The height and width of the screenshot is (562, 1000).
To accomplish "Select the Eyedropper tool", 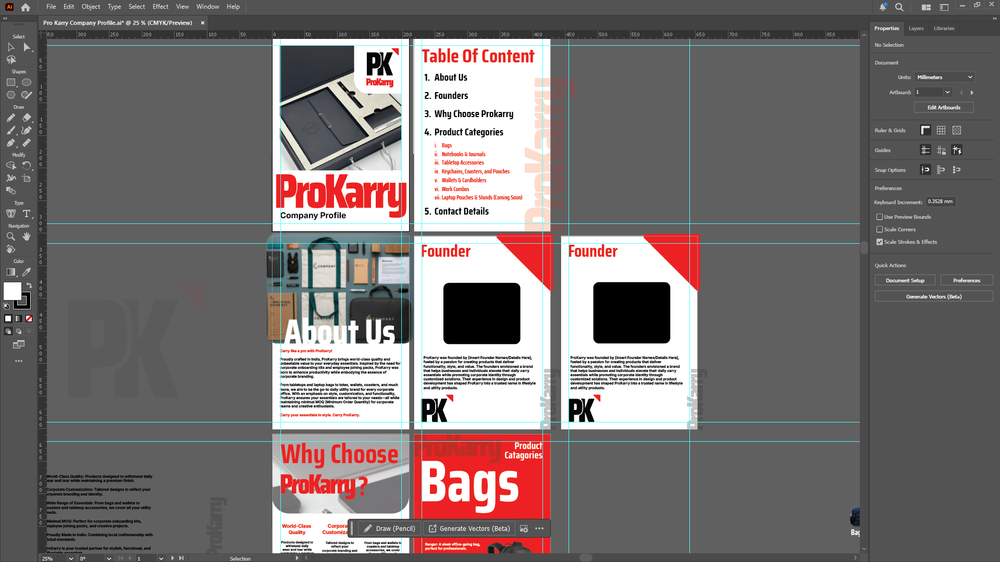I will click(x=27, y=272).
